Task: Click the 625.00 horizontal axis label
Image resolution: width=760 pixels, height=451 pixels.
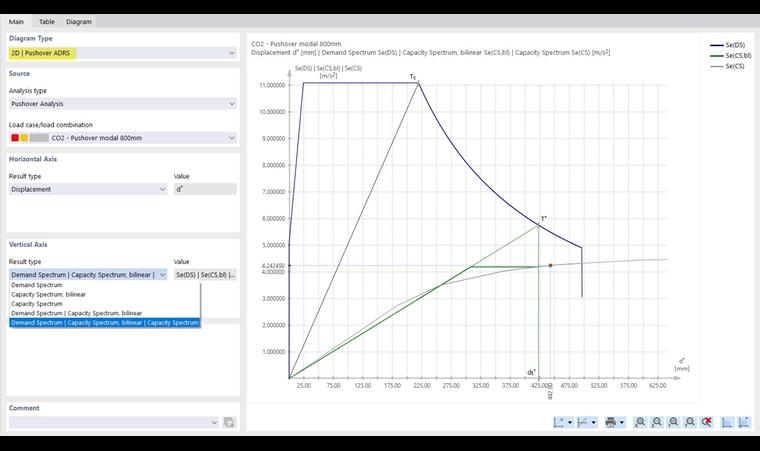Action: [x=658, y=386]
